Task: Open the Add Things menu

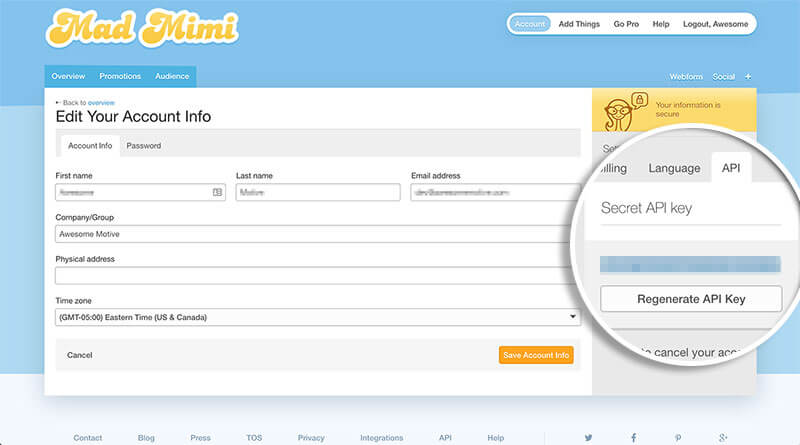Action: point(579,24)
